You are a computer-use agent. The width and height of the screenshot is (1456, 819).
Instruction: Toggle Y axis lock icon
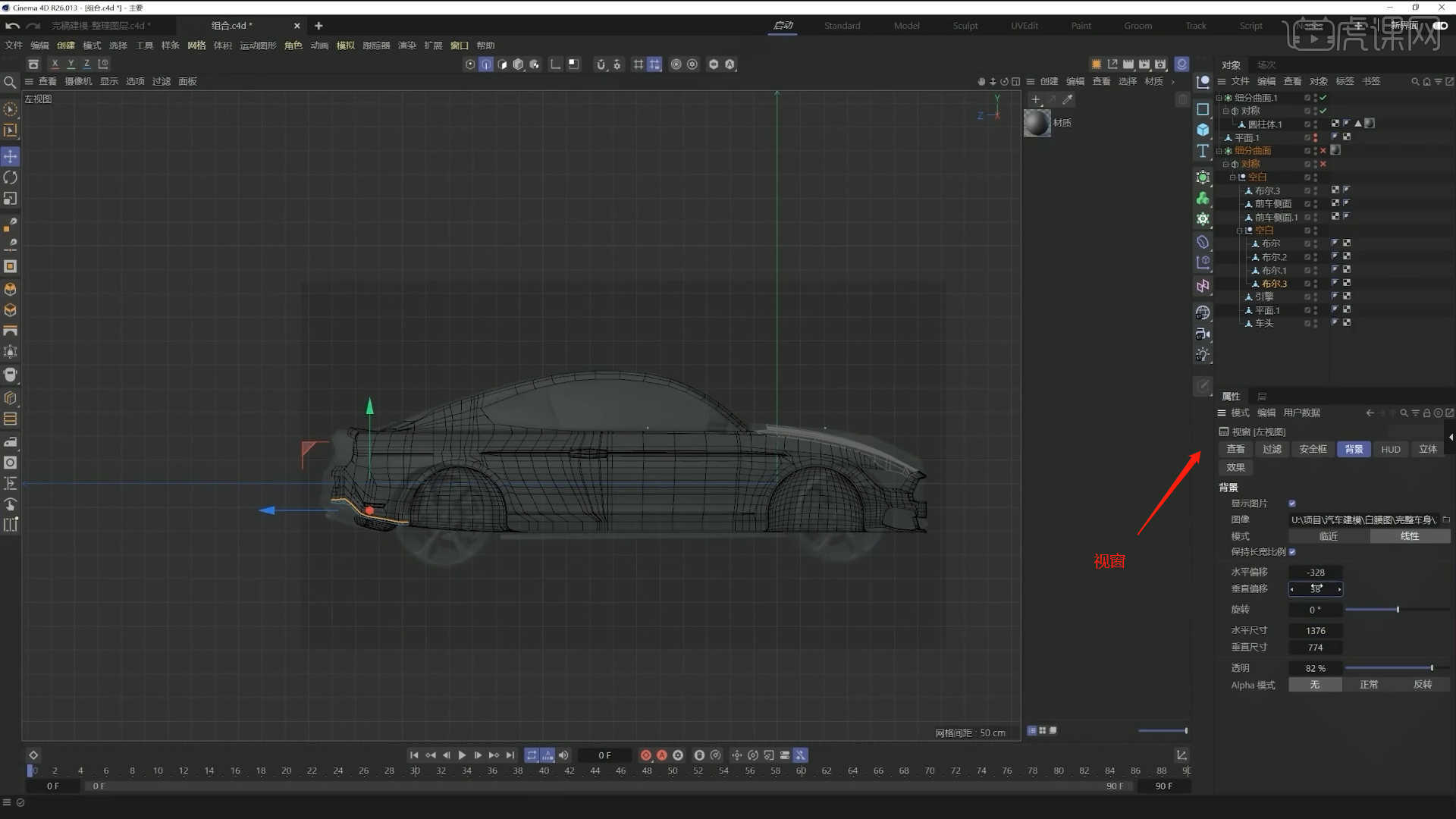click(71, 64)
